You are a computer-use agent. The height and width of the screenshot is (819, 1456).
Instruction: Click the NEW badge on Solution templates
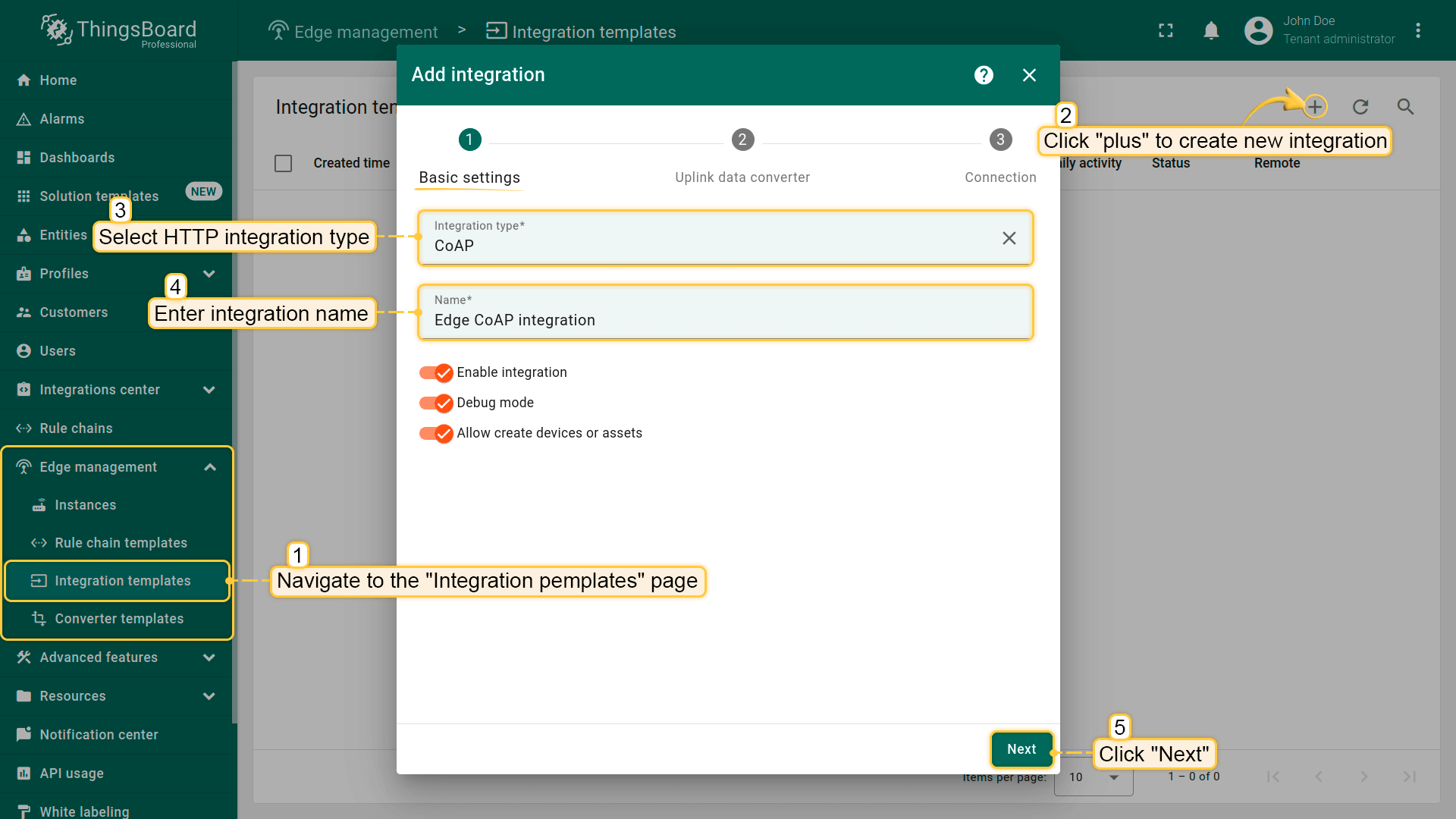pos(203,192)
